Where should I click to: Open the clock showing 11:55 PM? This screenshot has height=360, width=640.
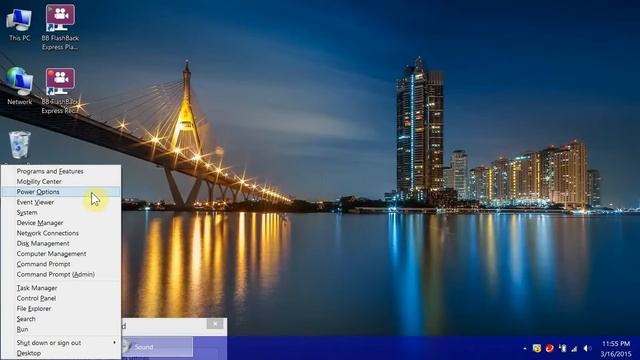[616, 349]
